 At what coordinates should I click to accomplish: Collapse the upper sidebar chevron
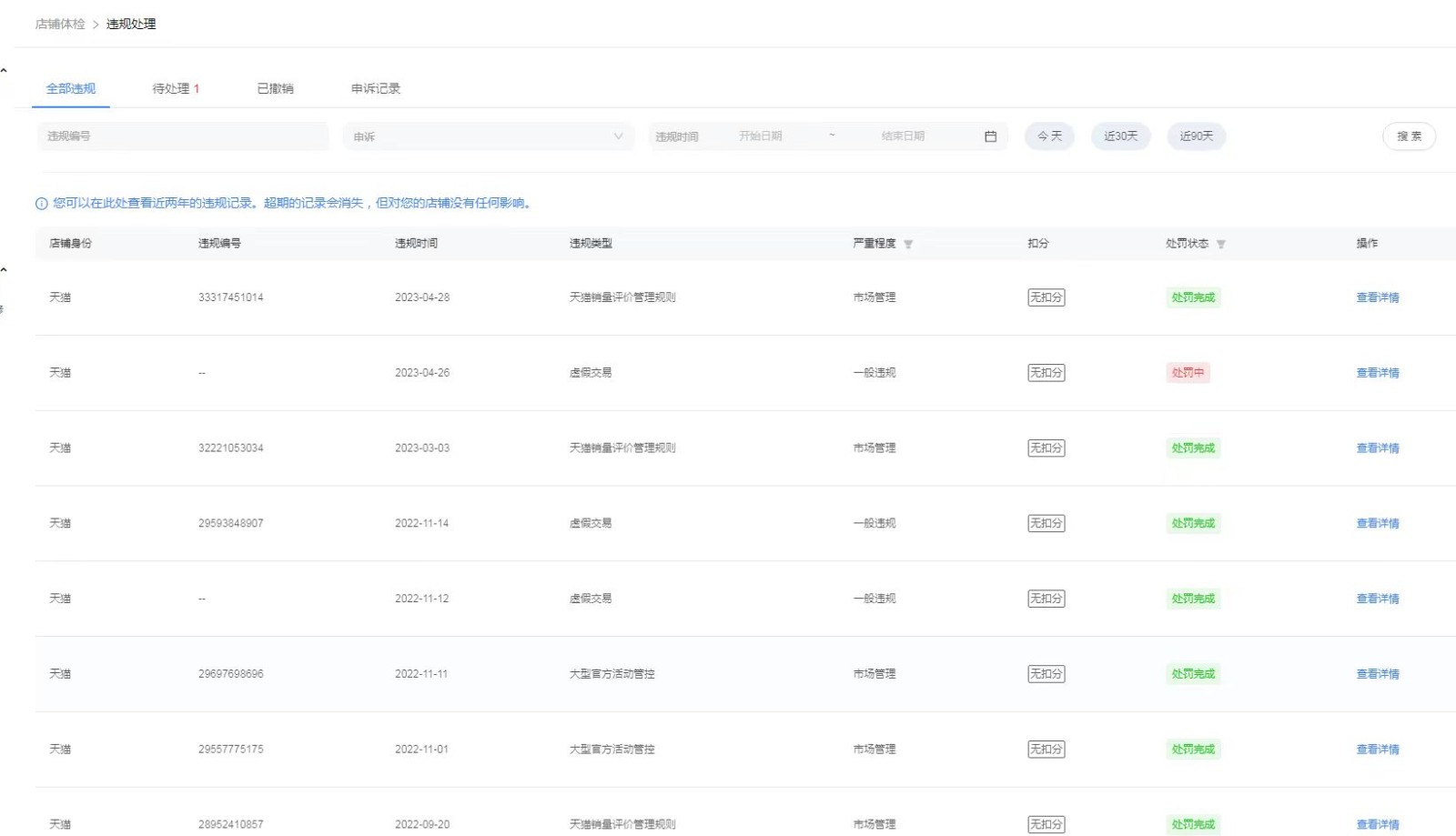(5, 71)
